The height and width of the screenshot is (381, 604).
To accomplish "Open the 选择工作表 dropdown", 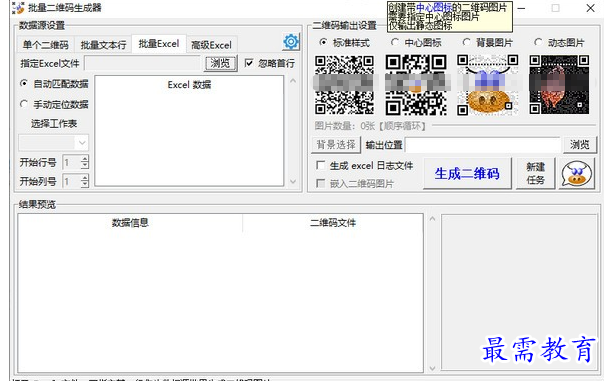I will tap(54, 143).
